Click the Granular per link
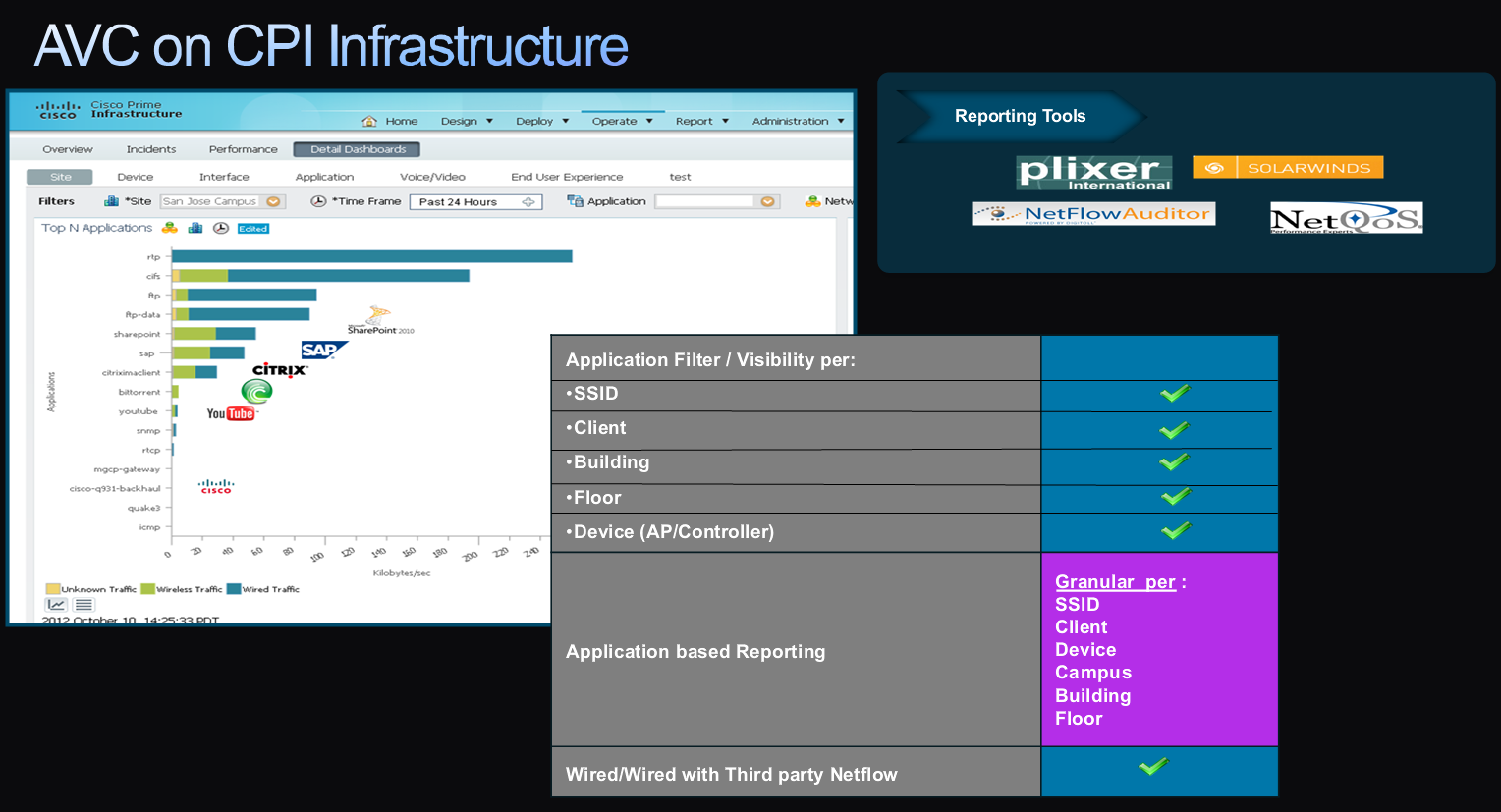This screenshot has width=1501, height=812. click(x=1115, y=582)
